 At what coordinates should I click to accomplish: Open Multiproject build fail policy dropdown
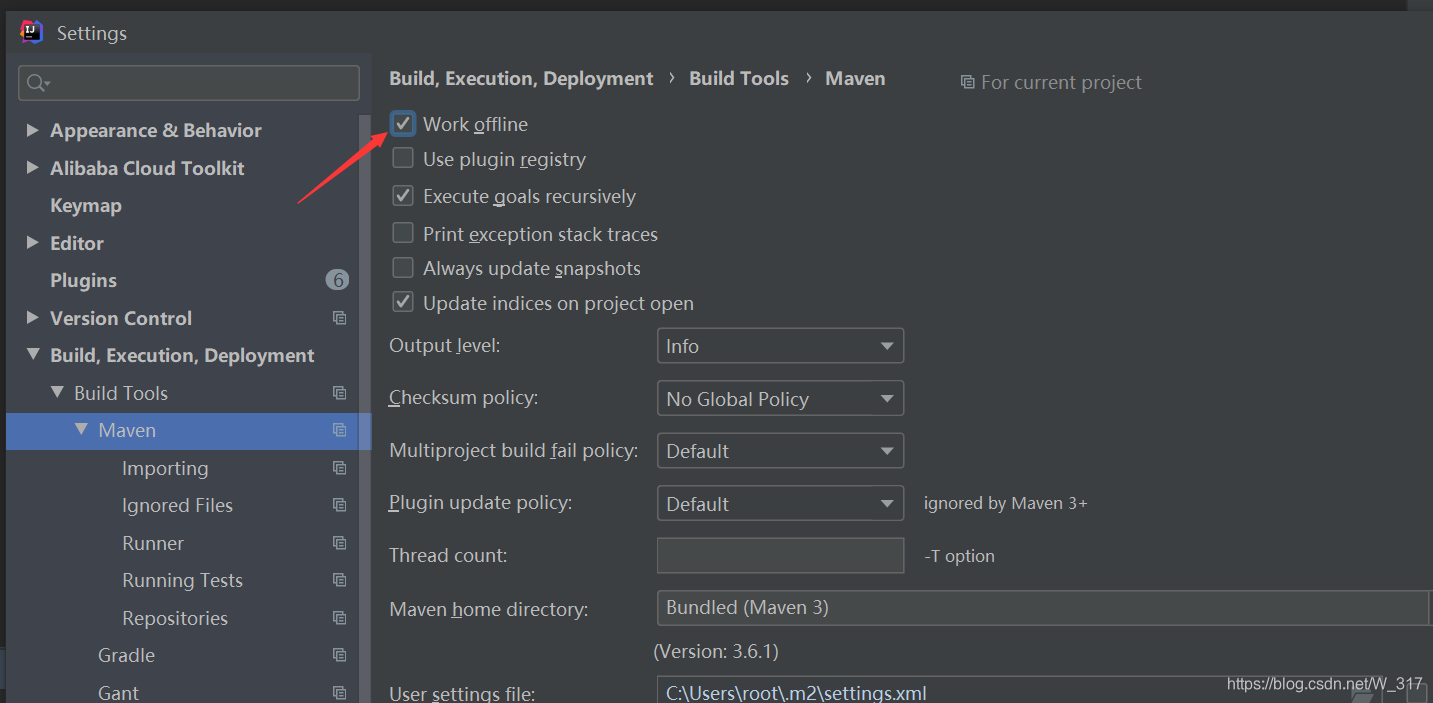tap(780, 451)
